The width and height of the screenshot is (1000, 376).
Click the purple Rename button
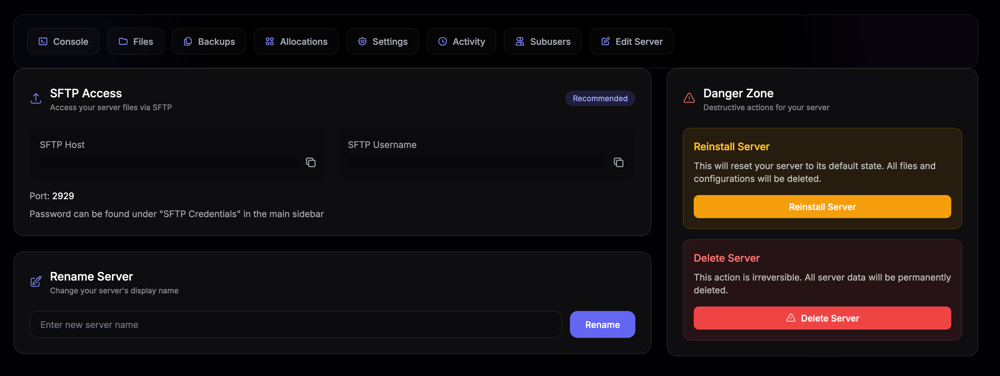point(602,324)
